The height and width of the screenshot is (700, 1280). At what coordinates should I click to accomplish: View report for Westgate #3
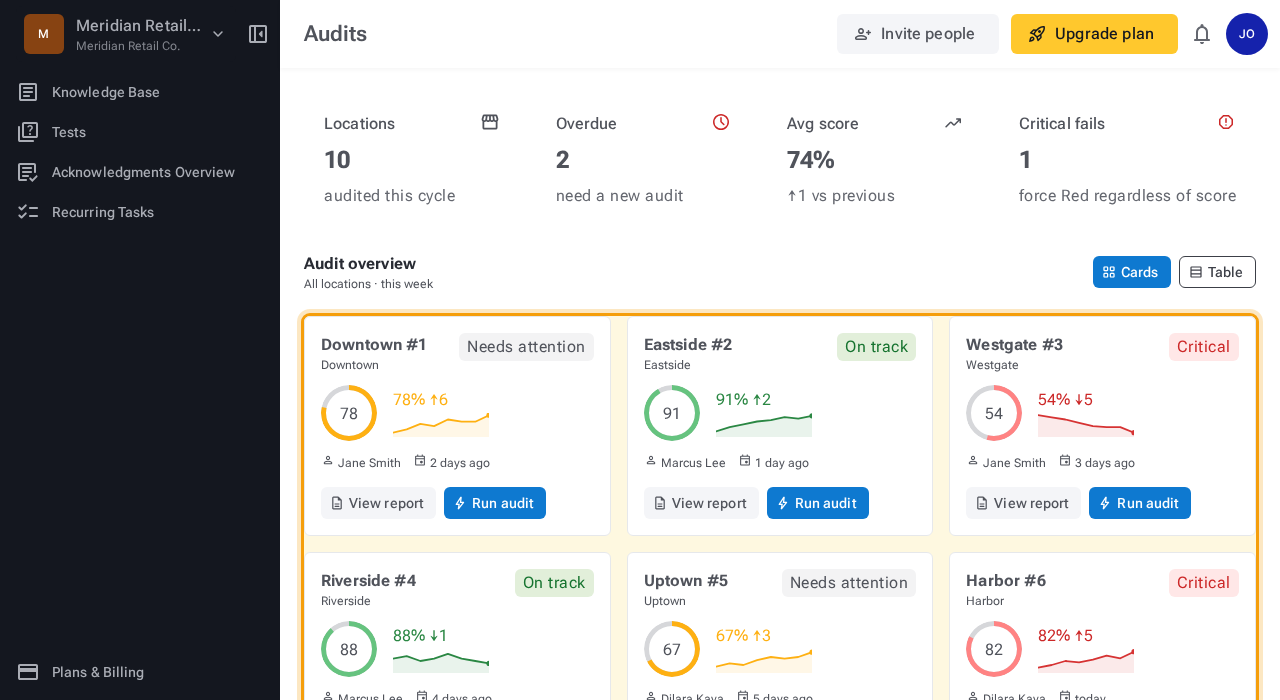click(x=1023, y=503)
